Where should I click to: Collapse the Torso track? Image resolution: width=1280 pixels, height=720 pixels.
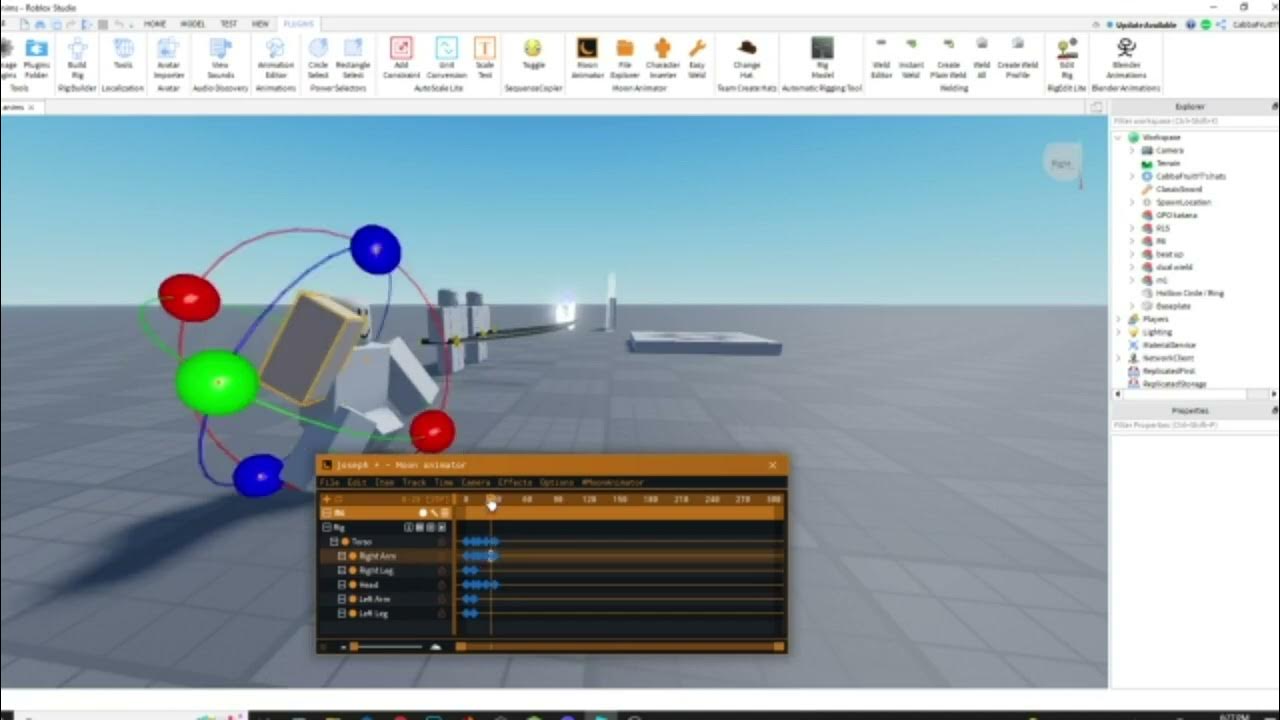click(334, 542)
